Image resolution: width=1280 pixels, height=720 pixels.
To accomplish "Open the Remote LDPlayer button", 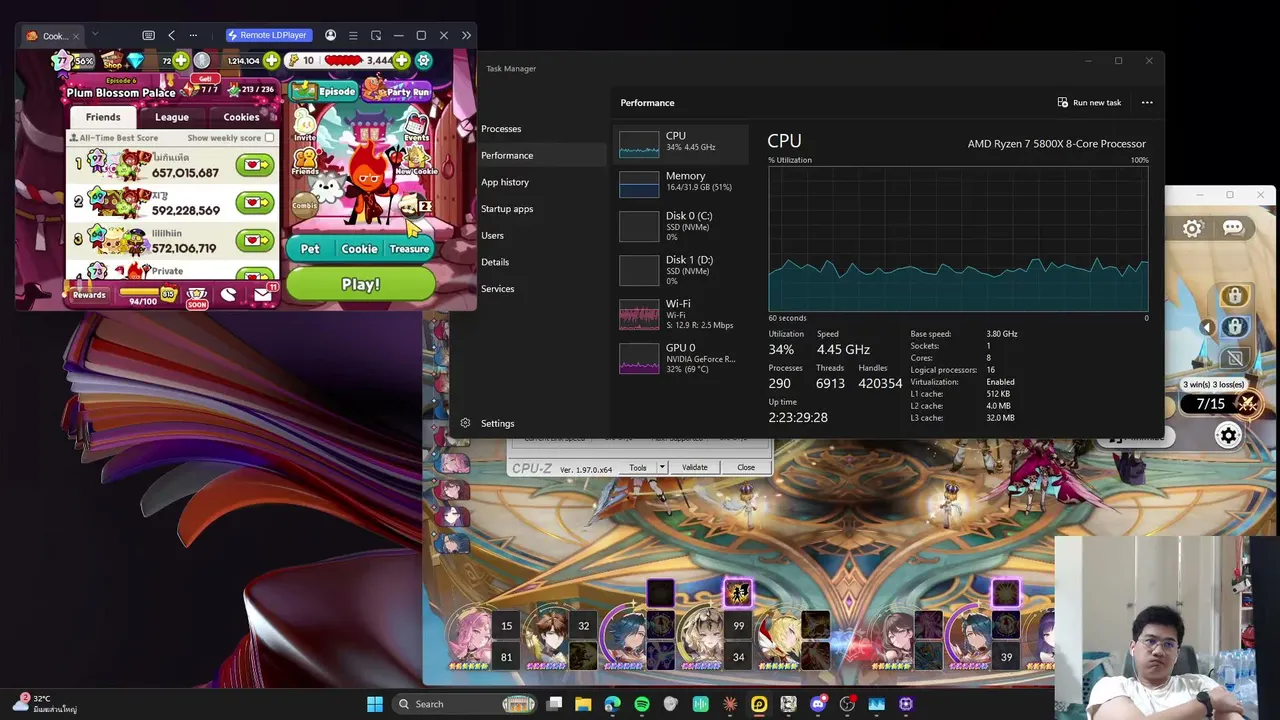I will pyautogui.click(x=269, y=36).
